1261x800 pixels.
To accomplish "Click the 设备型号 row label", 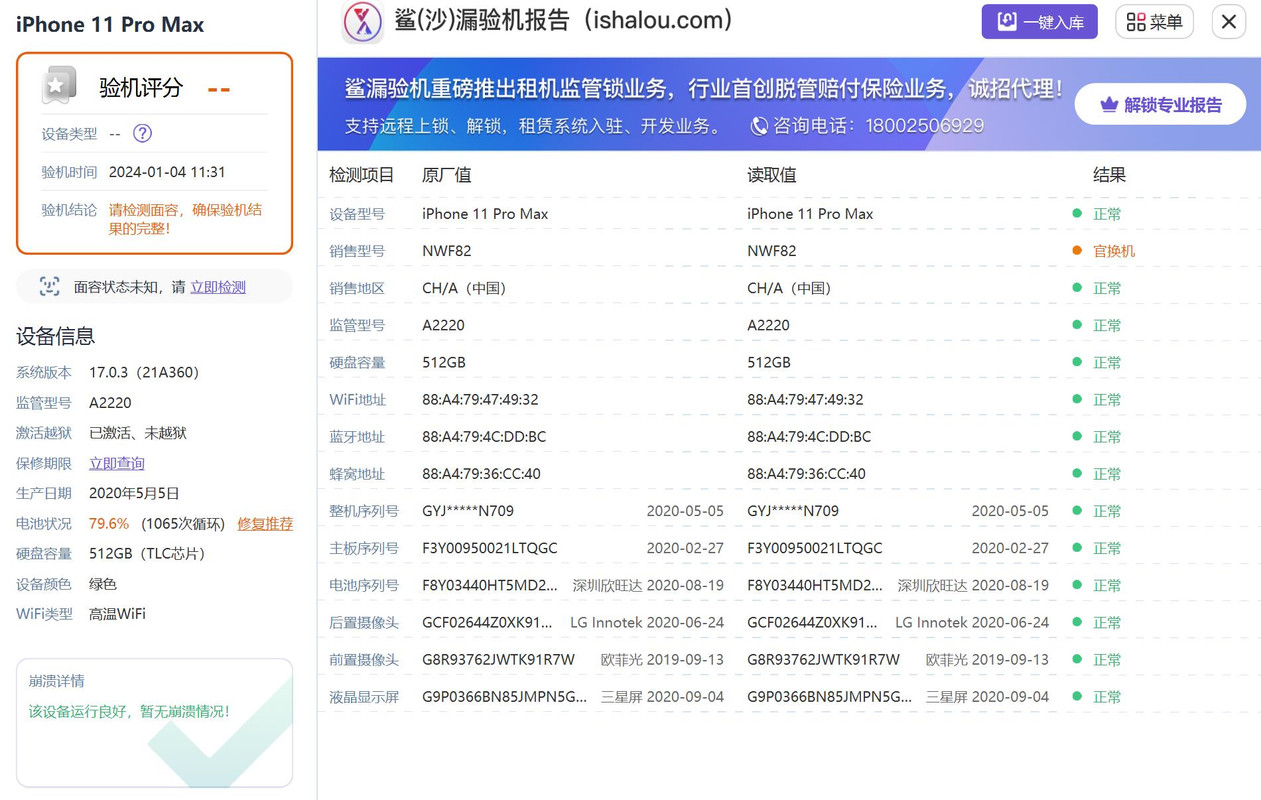I will pyautogui.click(x=357, y=214).
